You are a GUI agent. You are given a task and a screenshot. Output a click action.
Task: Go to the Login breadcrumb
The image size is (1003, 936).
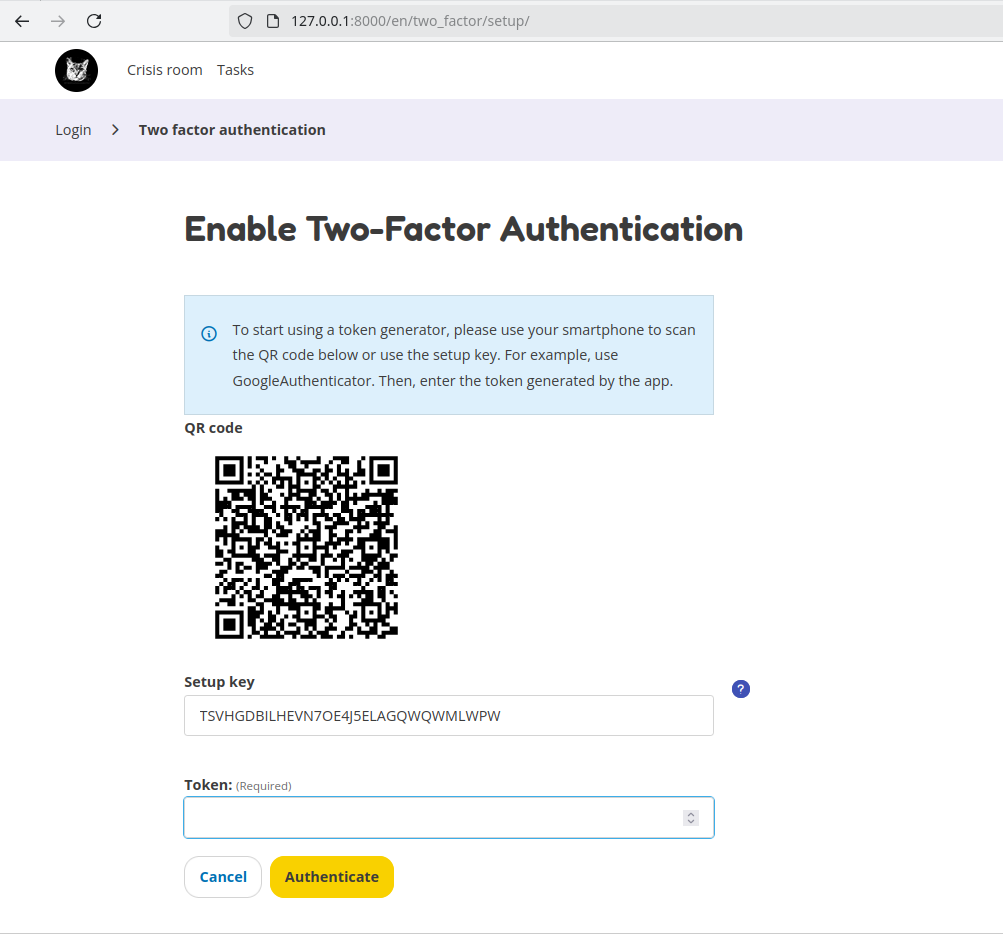coord(73,130)
